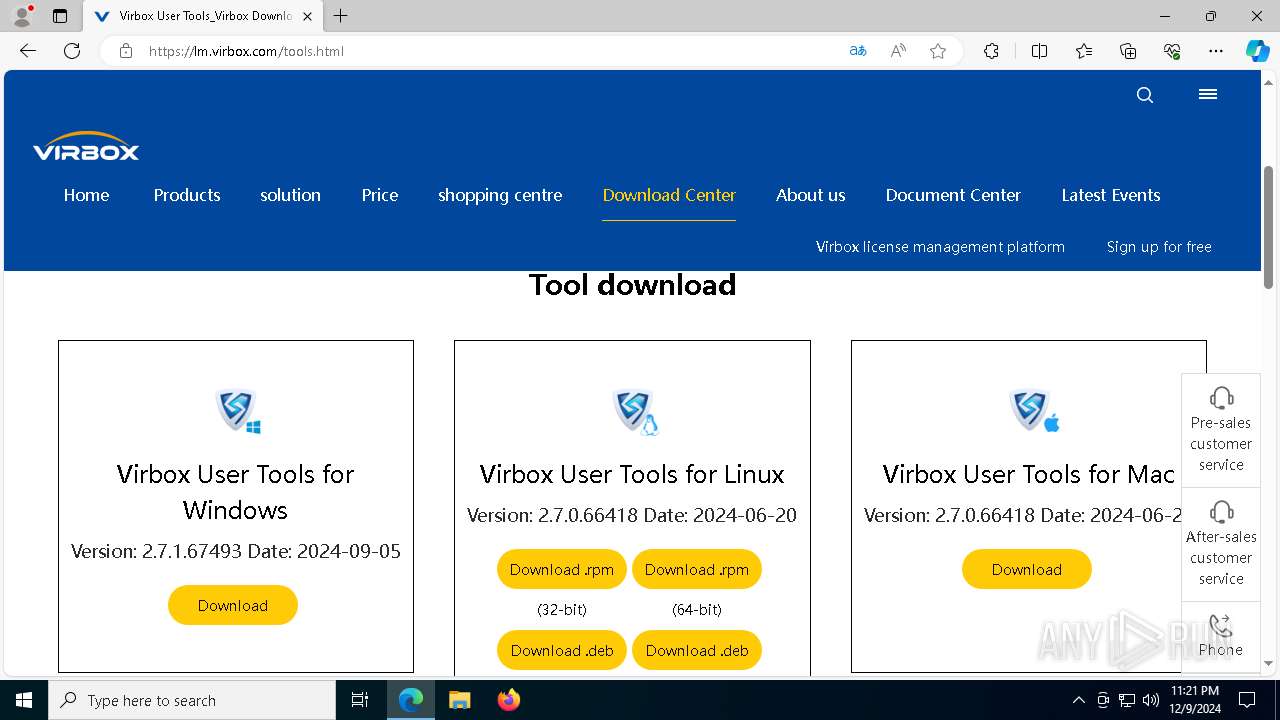Screen dimensions: 1280x720
Task: Click the Mac apple shield icon
Action: point(1033,410)
